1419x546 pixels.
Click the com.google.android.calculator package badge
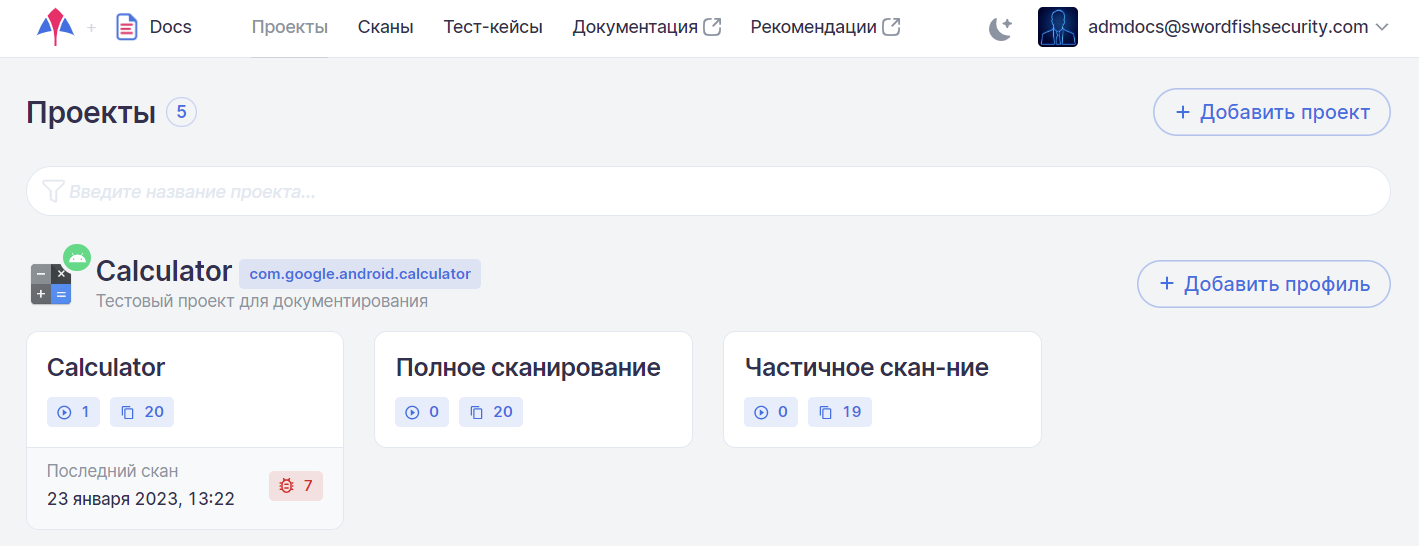[x=359, y=274]
